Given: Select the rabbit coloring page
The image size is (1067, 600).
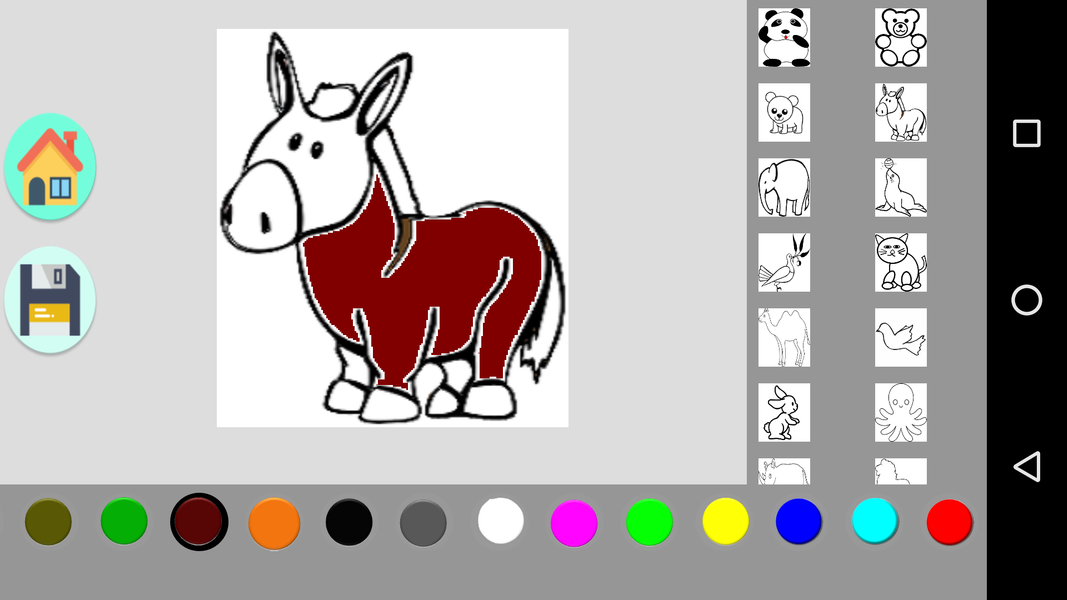Looking at the screenshot, I should pyautogui.click(x=784, y=412).
